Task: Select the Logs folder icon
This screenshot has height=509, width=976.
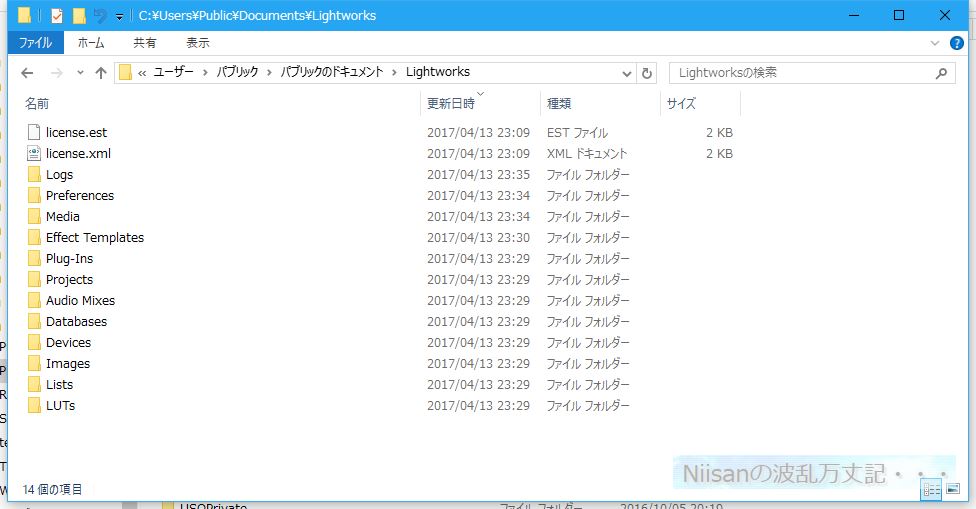Action: click(x=34, y=174)
